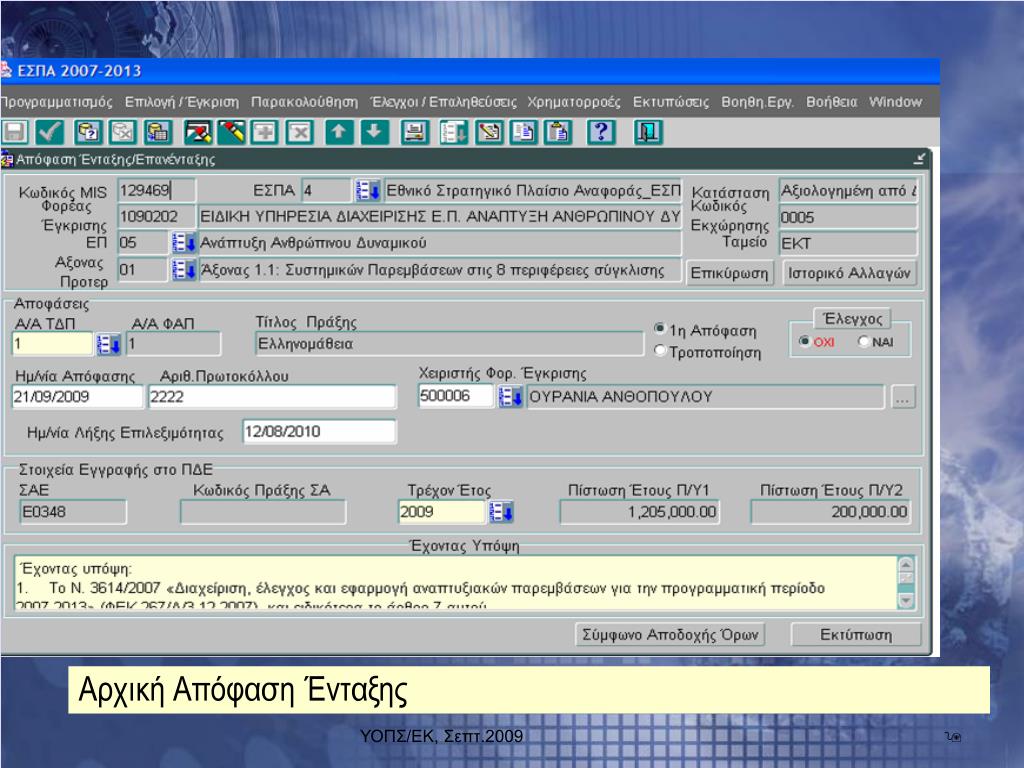Open the Άξονας Προτερ list of values
Viewport: 1024px width, 768px height.
click(184, 270)
